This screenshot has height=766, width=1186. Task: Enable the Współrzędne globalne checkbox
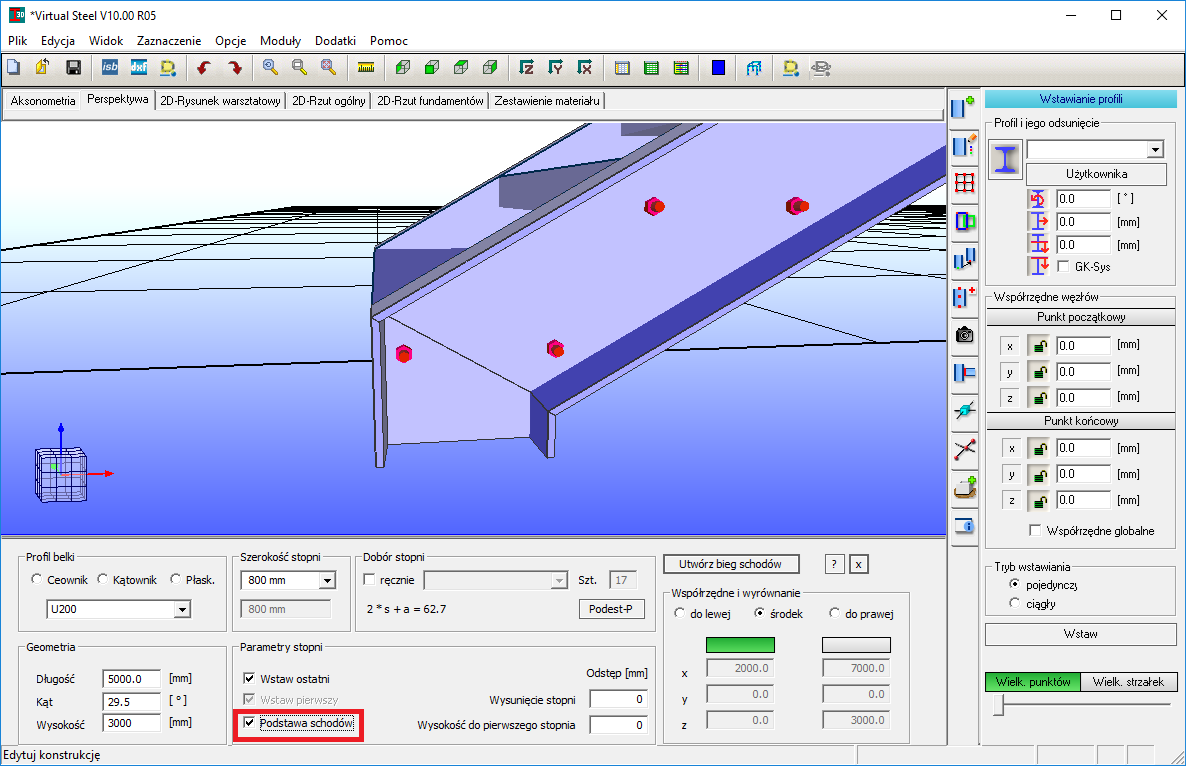click(x=1036, y=531)
